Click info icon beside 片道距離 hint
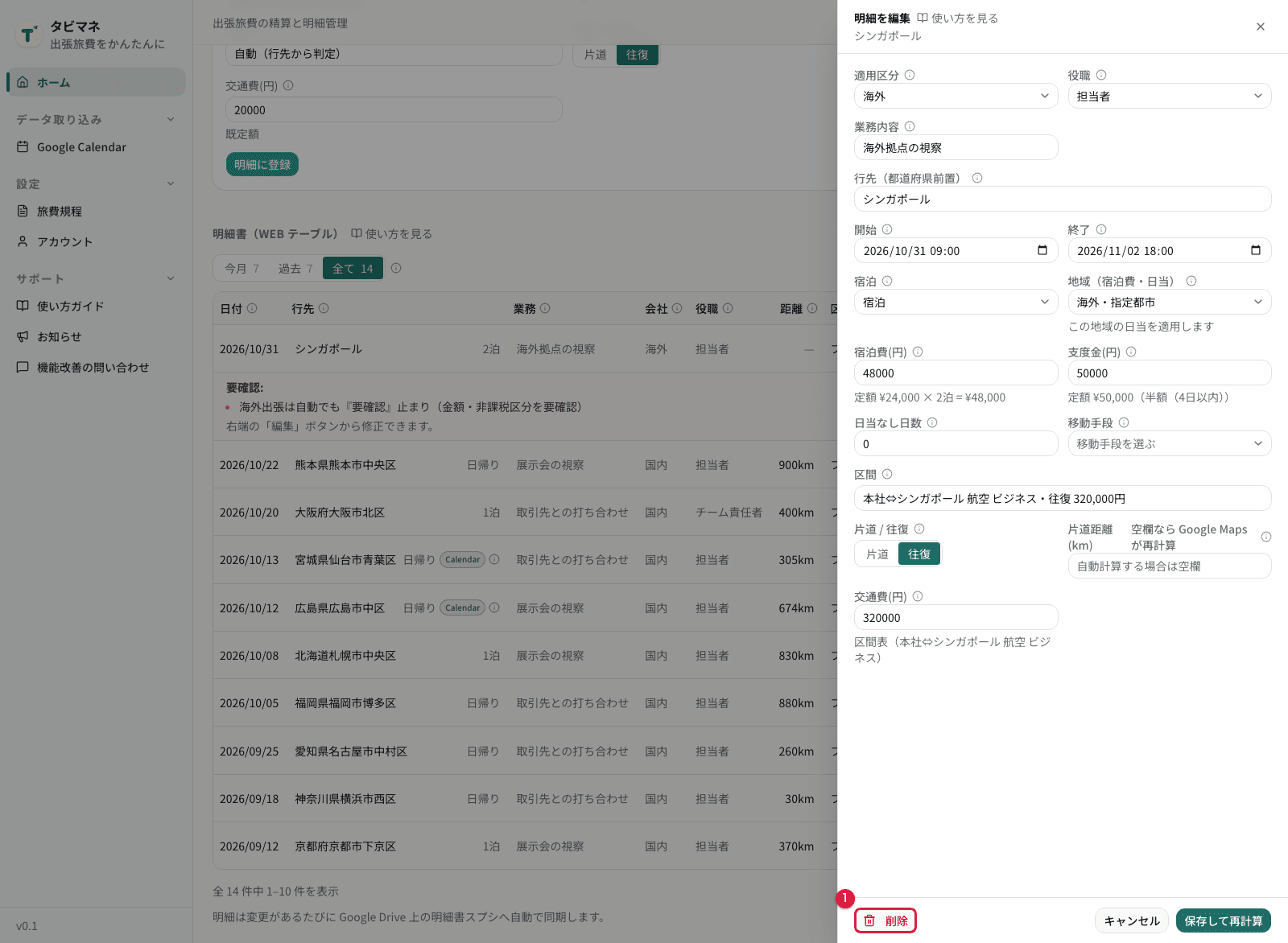Image resolution: width=1288 pixels, height=943 pixels. [x=1266, y=537]
